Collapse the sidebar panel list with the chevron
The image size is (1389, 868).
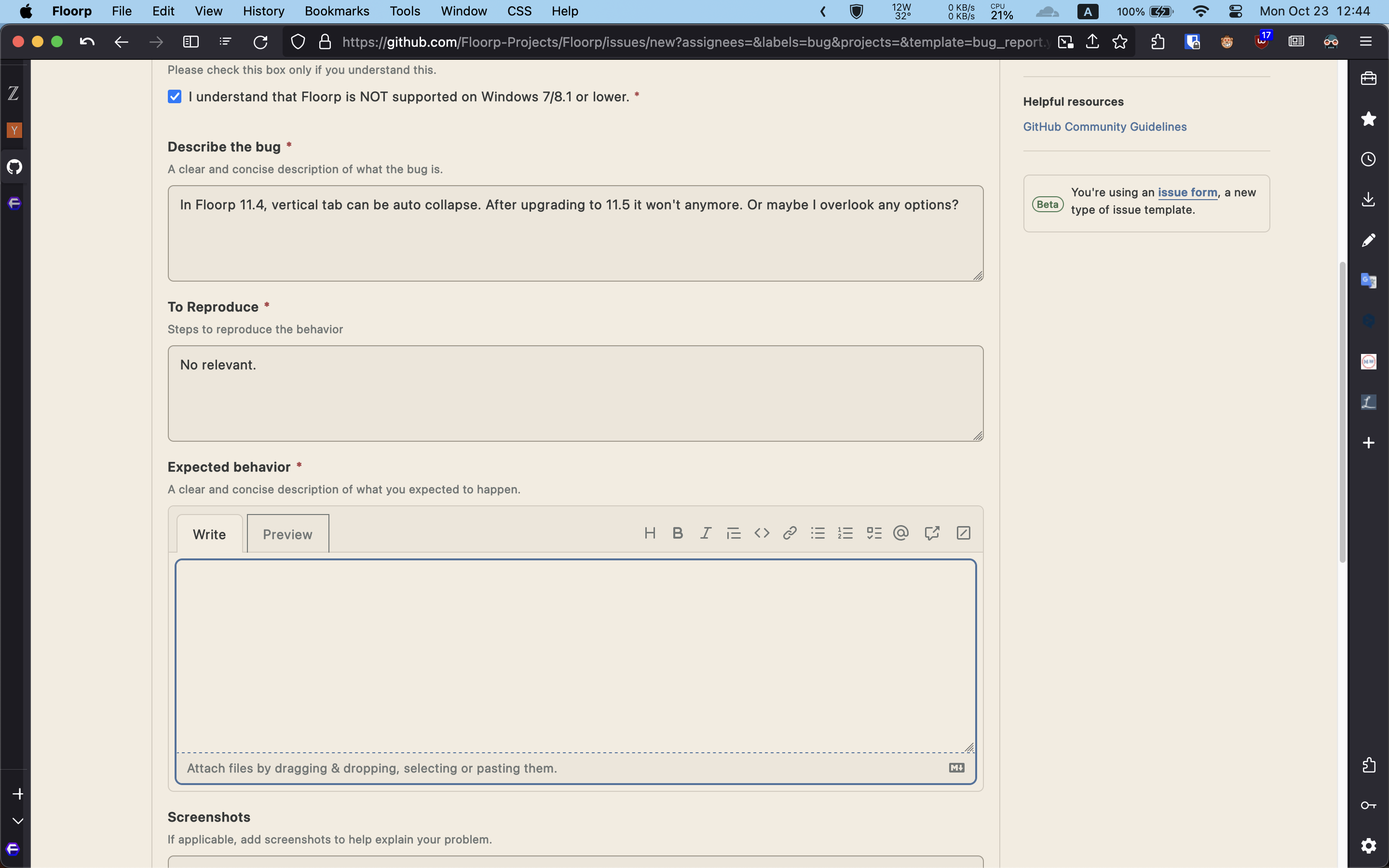coord(18,820)
